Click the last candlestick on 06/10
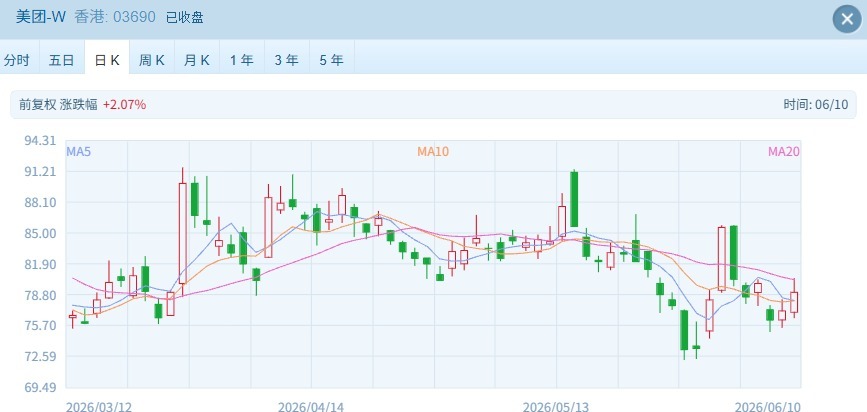The image size is (867, 412). (794, 302)
